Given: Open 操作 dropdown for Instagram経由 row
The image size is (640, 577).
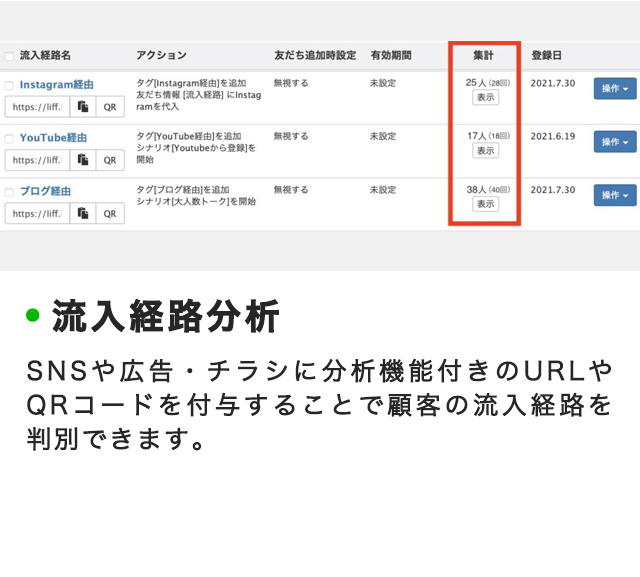Looking at the screenshot, I should click(615, 89).
